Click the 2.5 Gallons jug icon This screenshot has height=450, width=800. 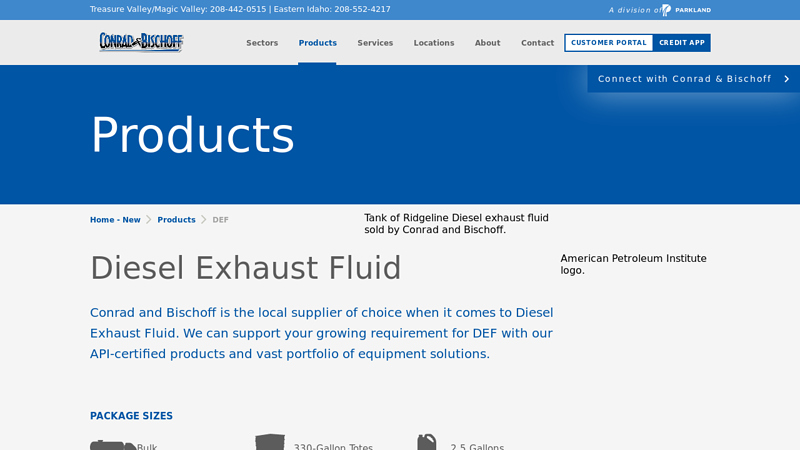coord(427,442)
